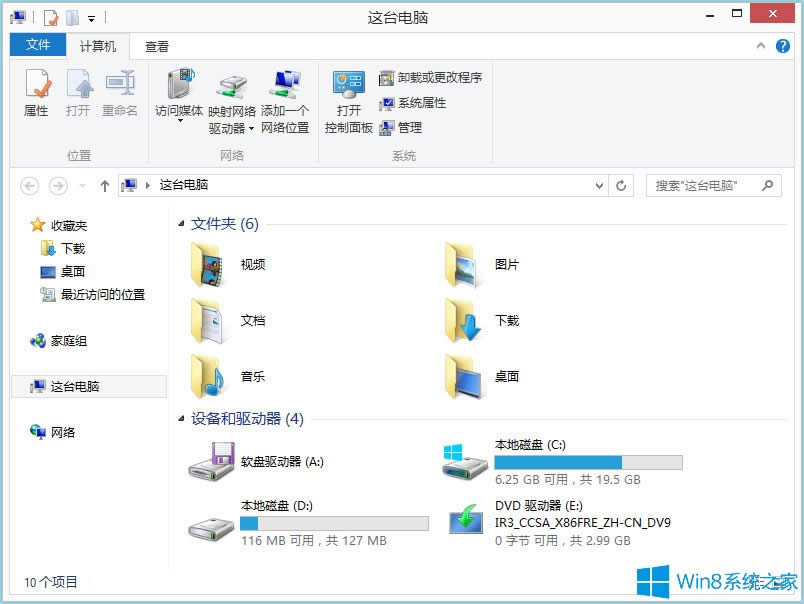Viewport: 804px width, 604px height.
Task: Click the Help question-mark icon
Action: [x=782, y=45]
